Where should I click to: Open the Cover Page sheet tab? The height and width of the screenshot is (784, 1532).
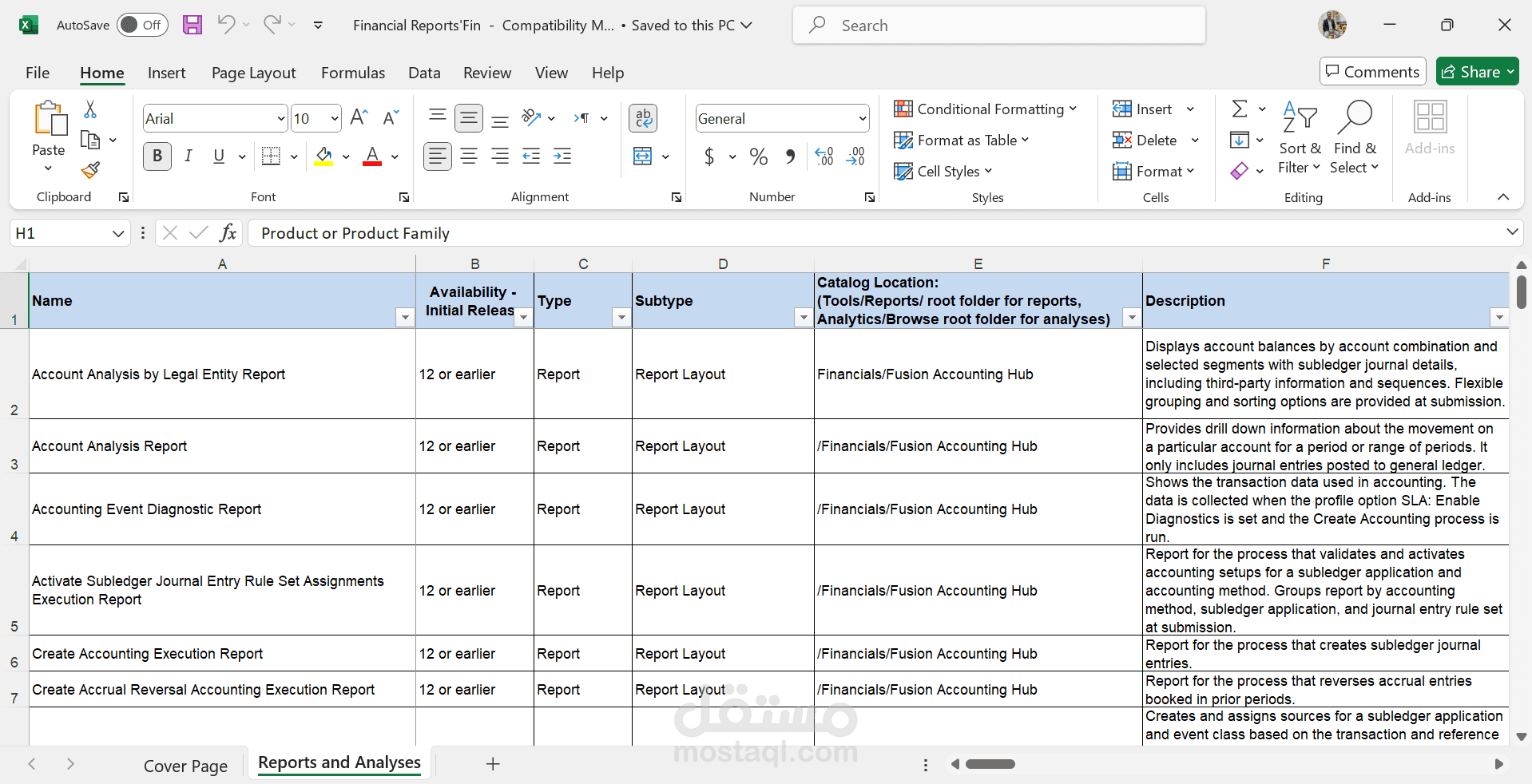click(x=185, y=765)
